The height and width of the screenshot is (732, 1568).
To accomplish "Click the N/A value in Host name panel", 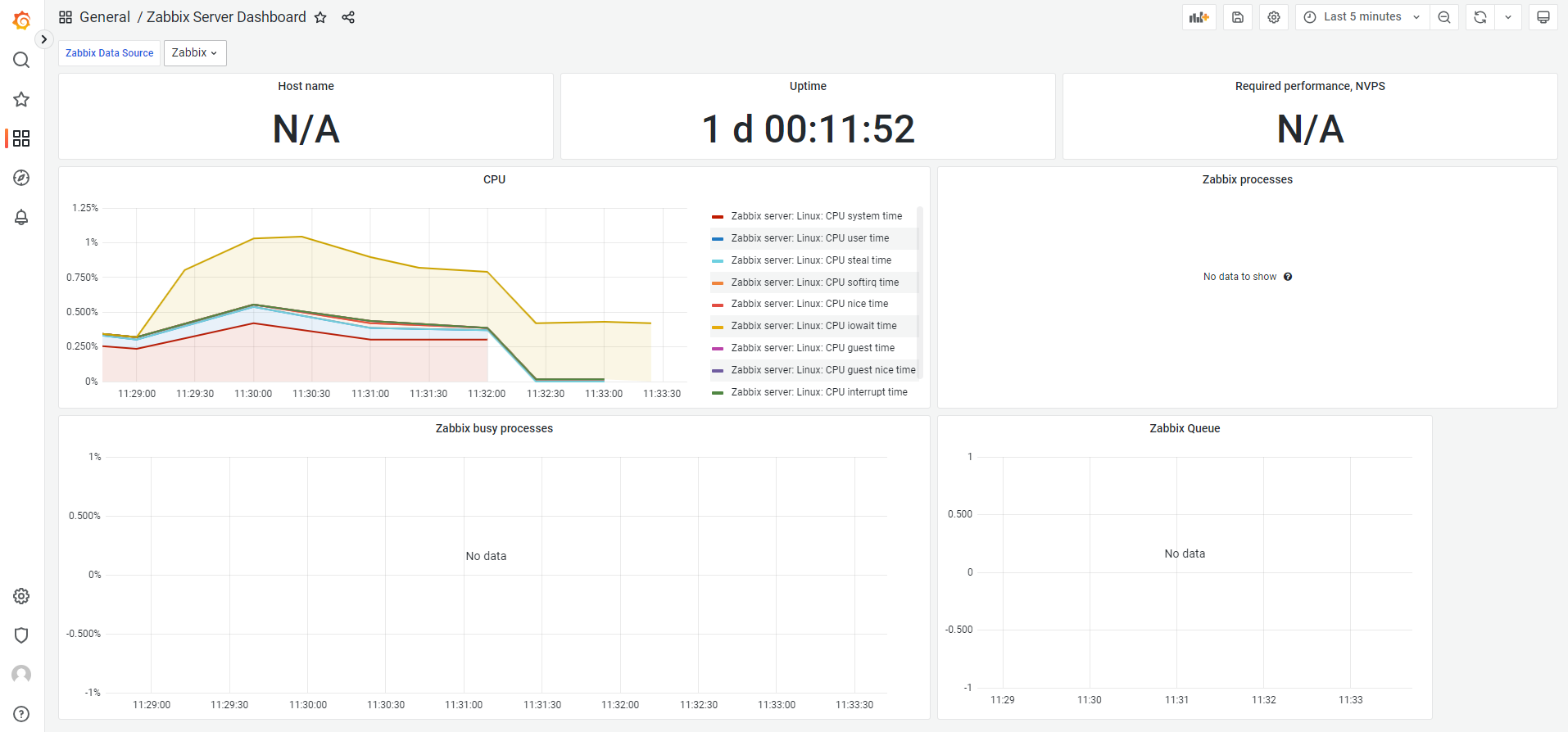I will point(306,129).
